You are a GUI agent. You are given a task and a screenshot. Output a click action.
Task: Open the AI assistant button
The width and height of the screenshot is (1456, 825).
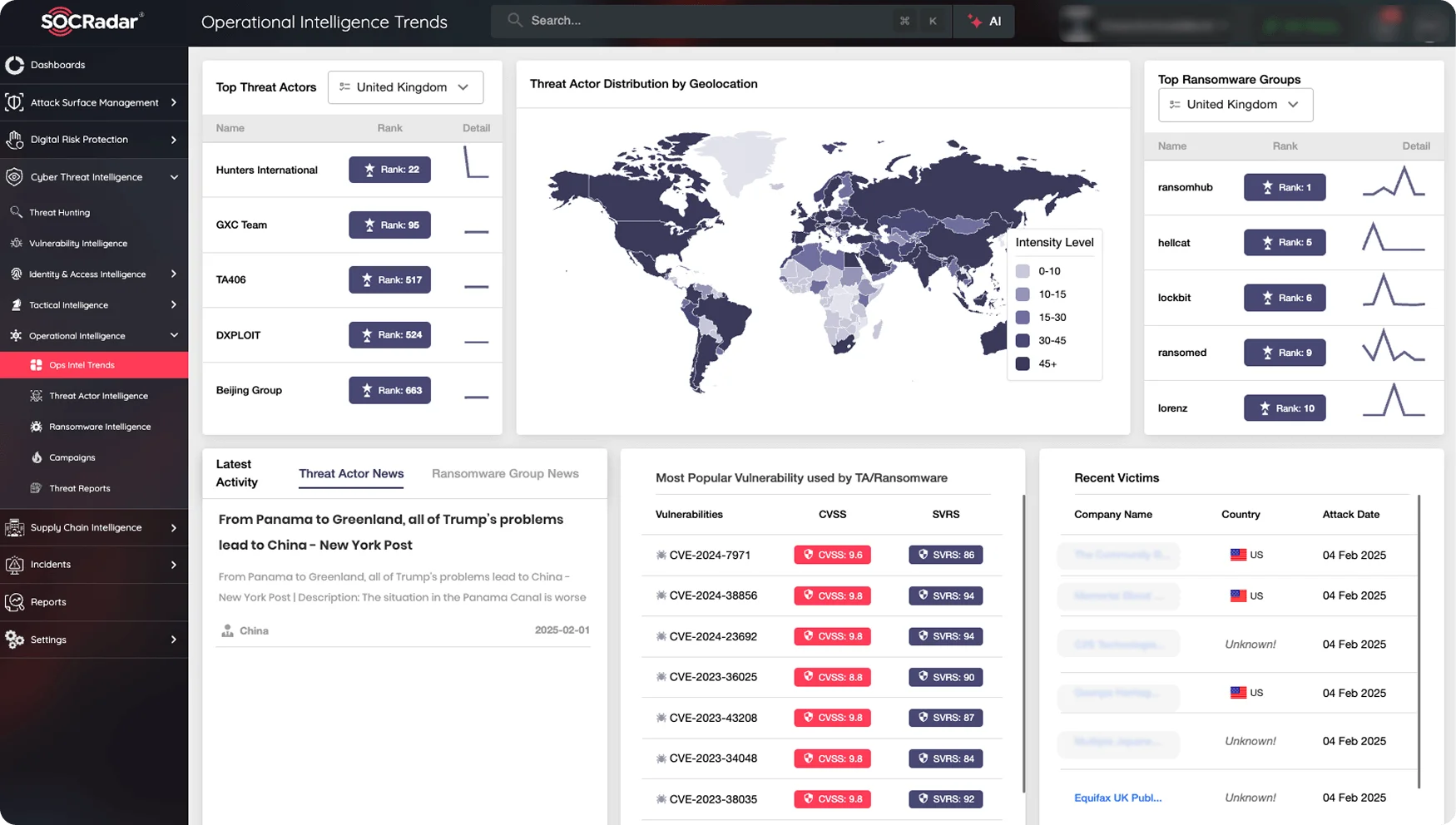coord(984,22)
